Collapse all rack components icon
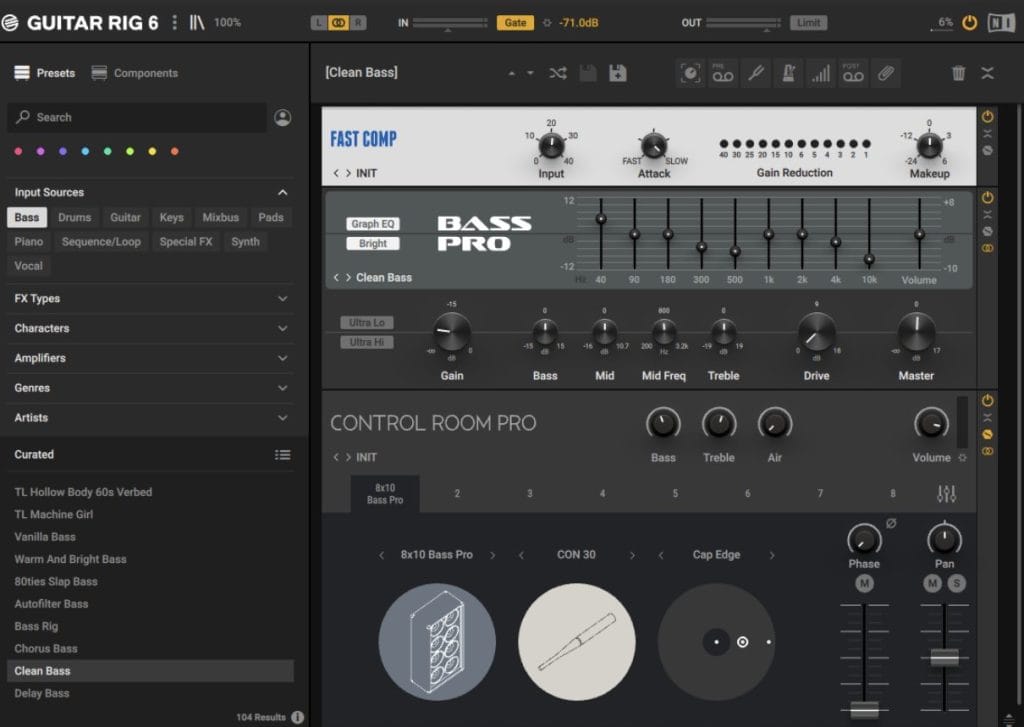Screen dimensions: 1024x727 987,73
